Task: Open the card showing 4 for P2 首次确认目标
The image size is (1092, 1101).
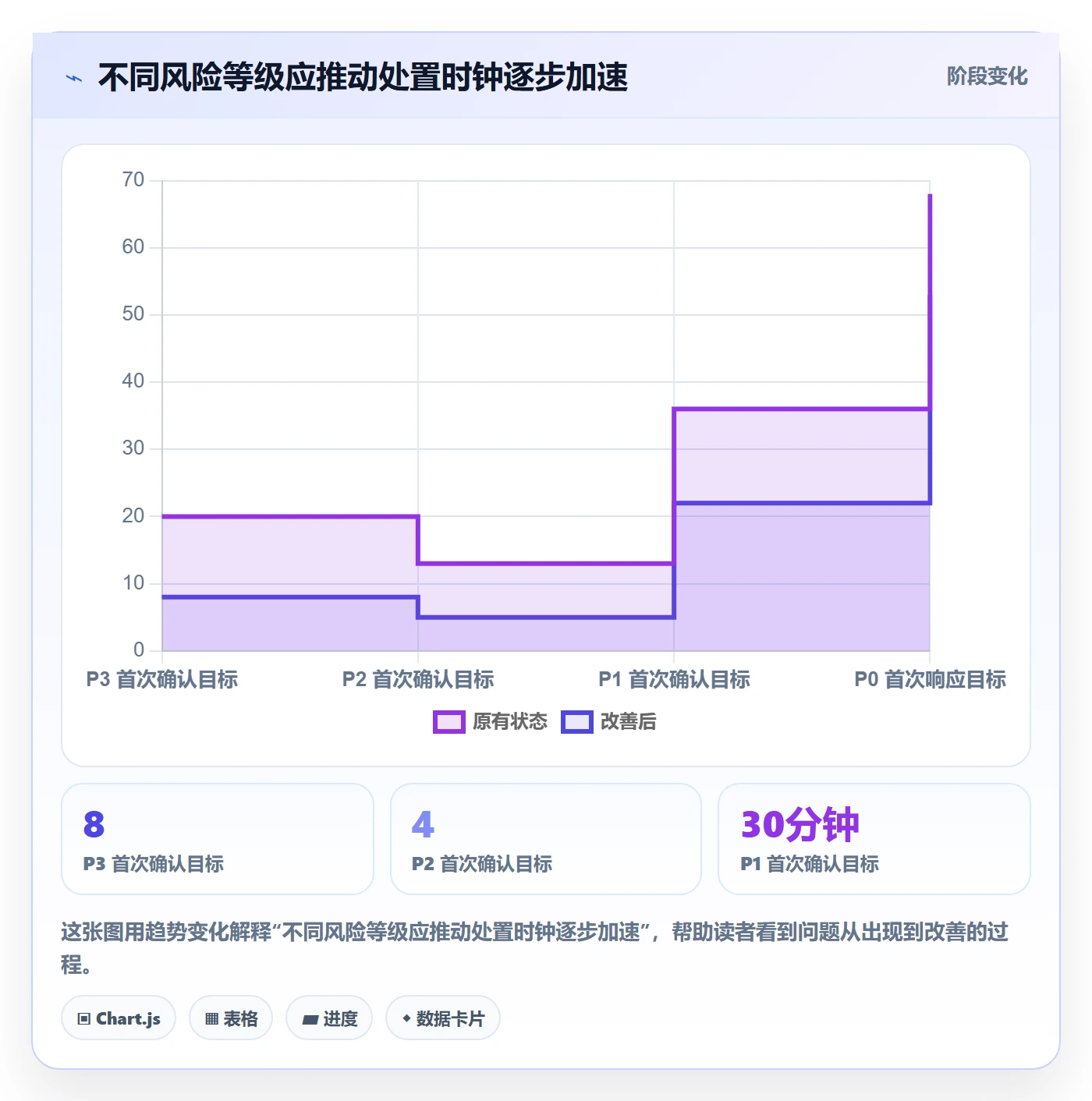Action: click(x=546, y=839)
